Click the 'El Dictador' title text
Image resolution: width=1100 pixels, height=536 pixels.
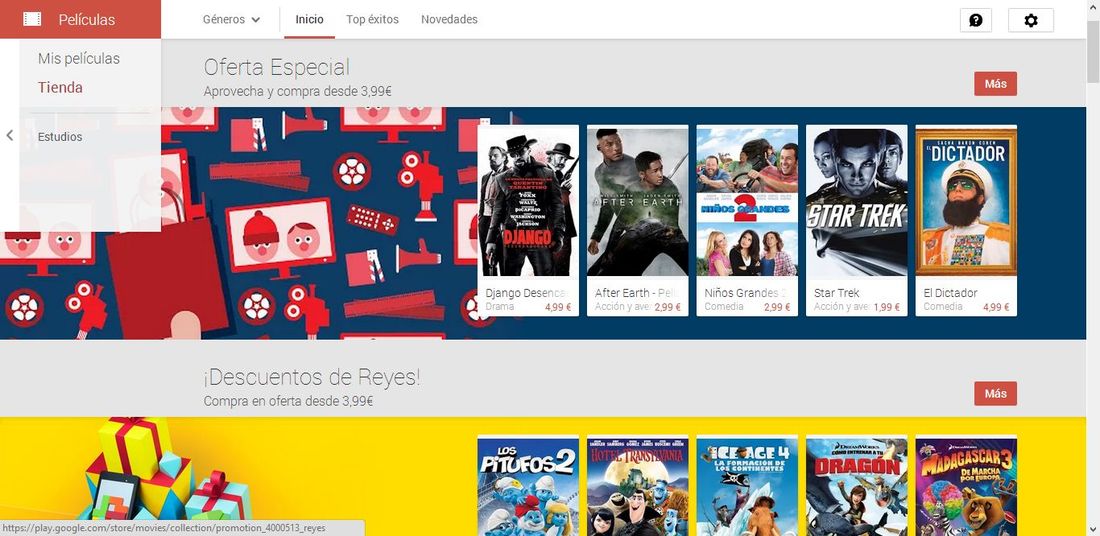951,293
